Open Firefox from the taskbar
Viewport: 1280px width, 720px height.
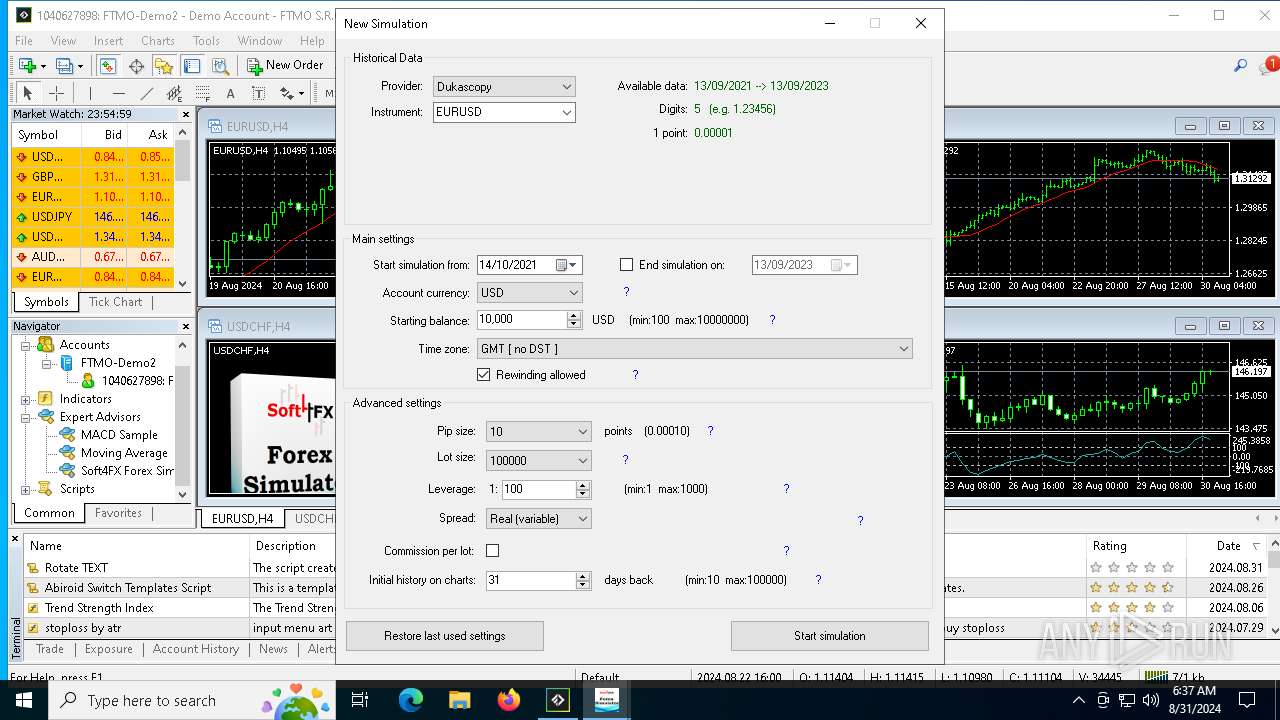click(x=508, y=700)
